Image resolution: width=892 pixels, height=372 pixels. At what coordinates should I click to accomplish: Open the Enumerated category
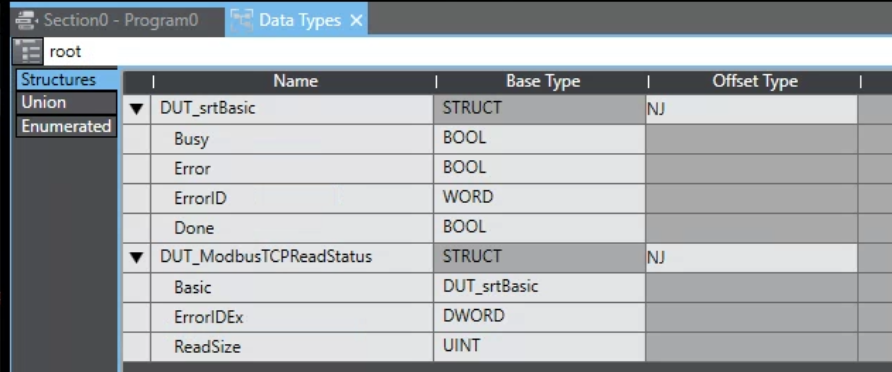[x=66, y=126]
